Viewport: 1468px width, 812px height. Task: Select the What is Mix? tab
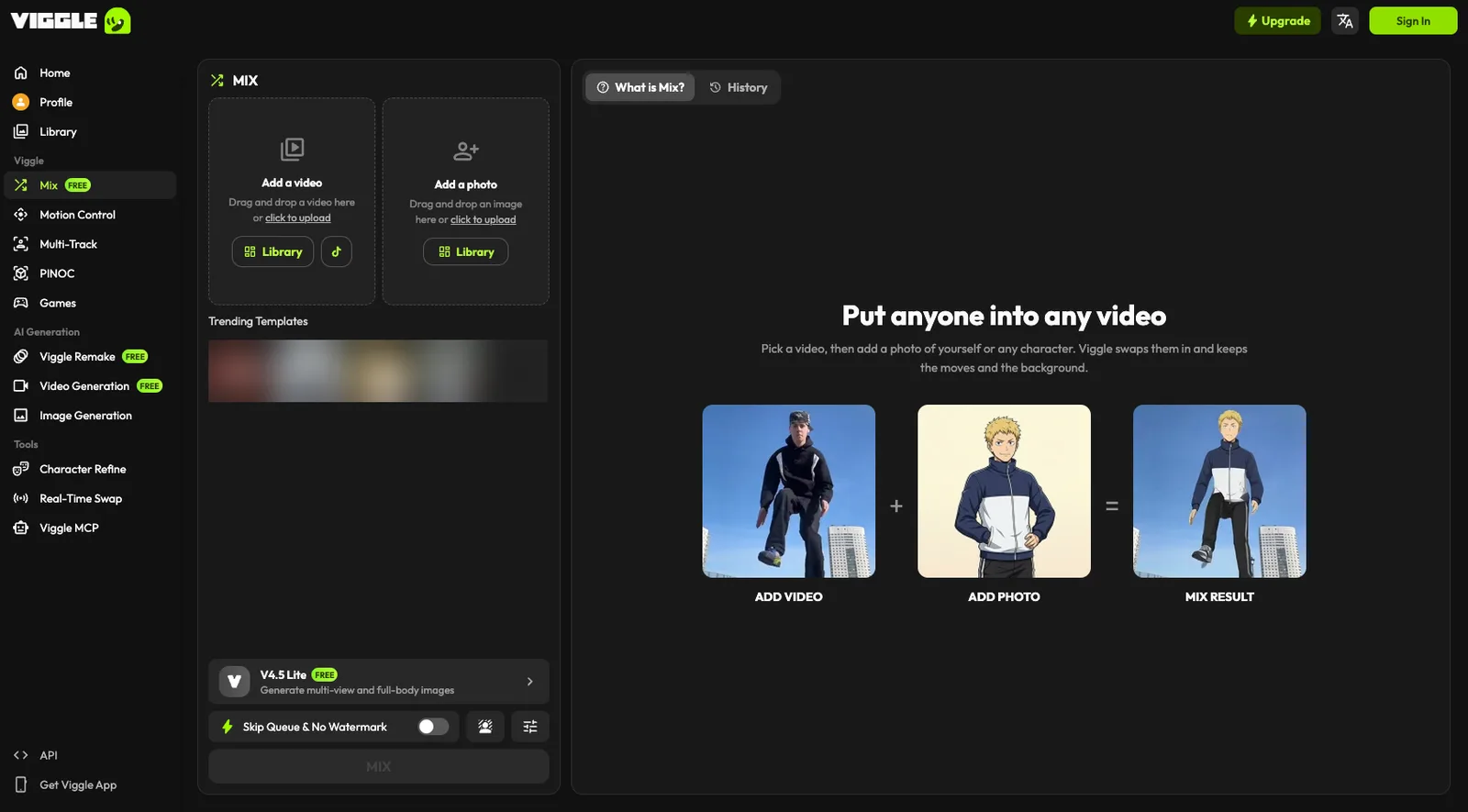click(x=640, y=87)
